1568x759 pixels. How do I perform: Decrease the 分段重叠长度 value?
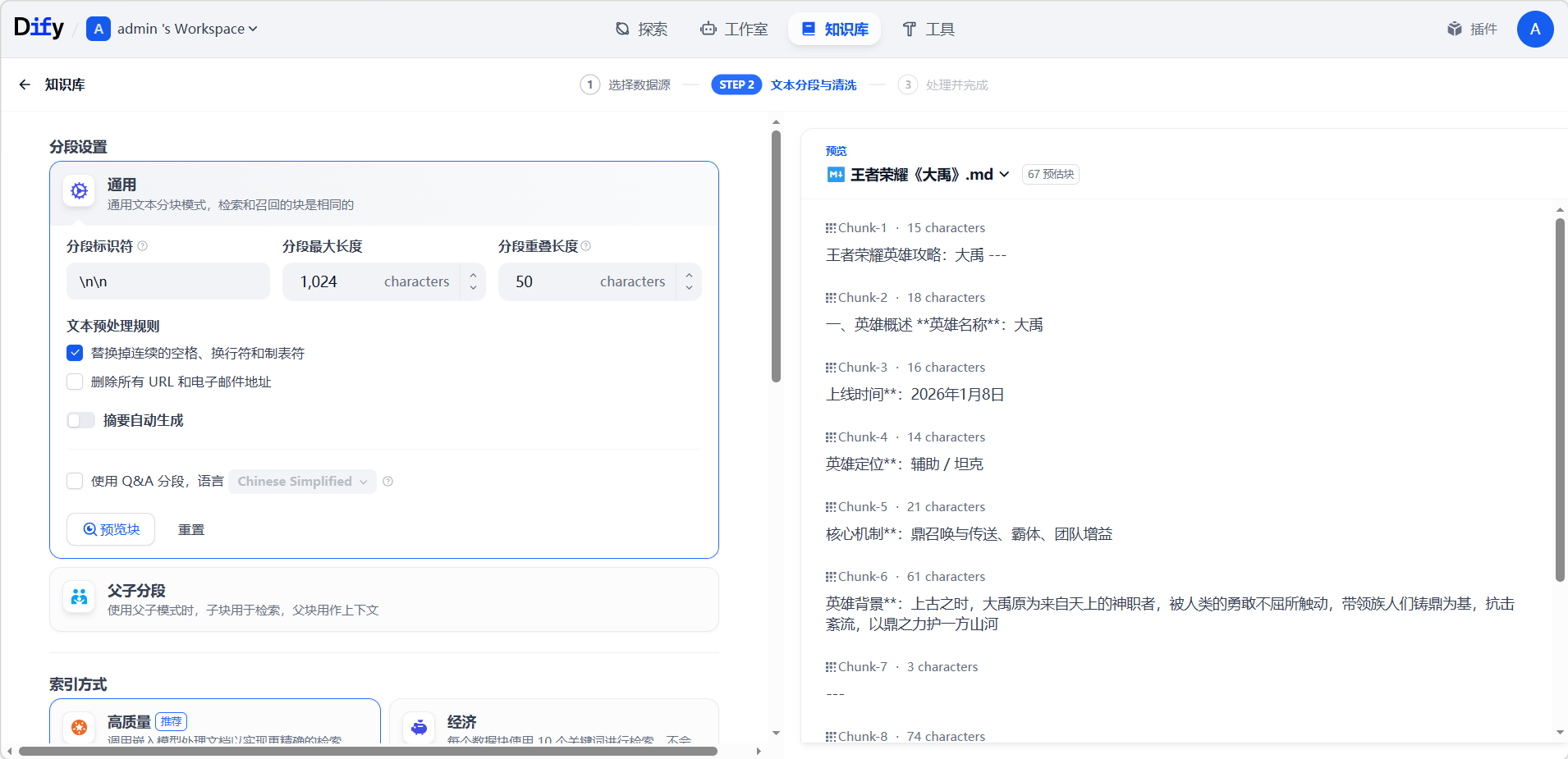click(689, 289)
